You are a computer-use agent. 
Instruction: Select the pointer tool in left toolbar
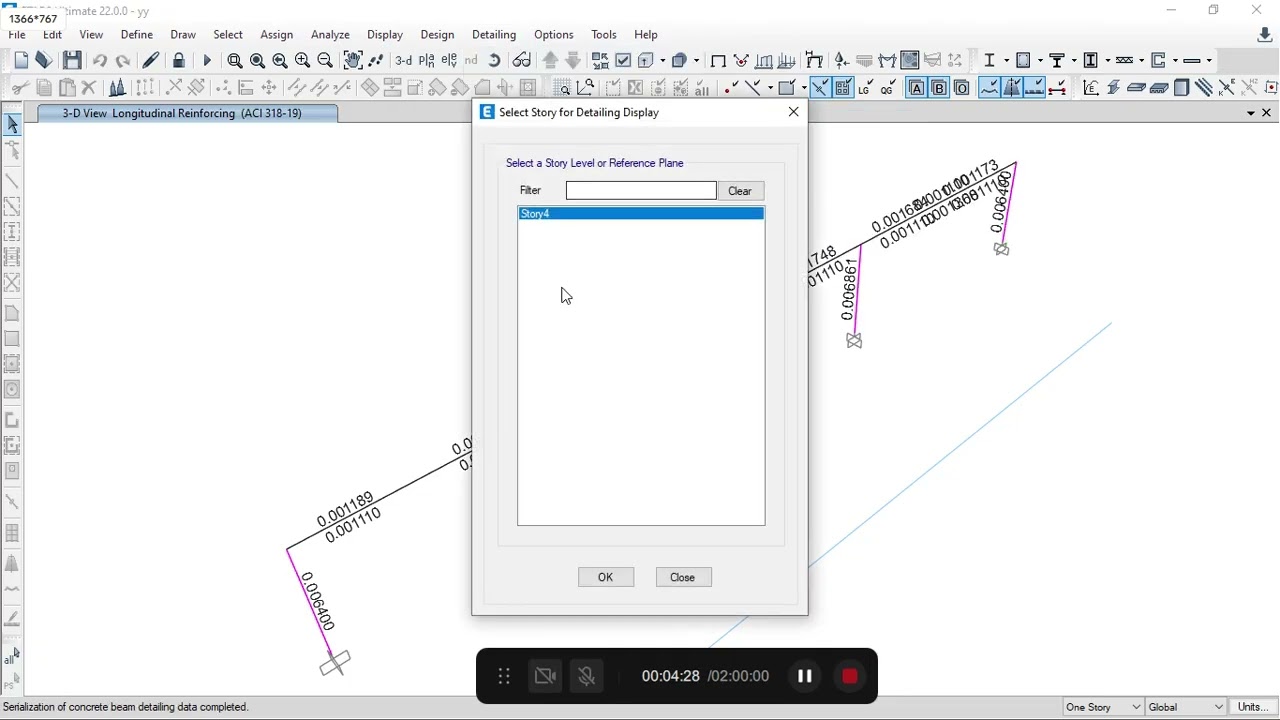13,125
